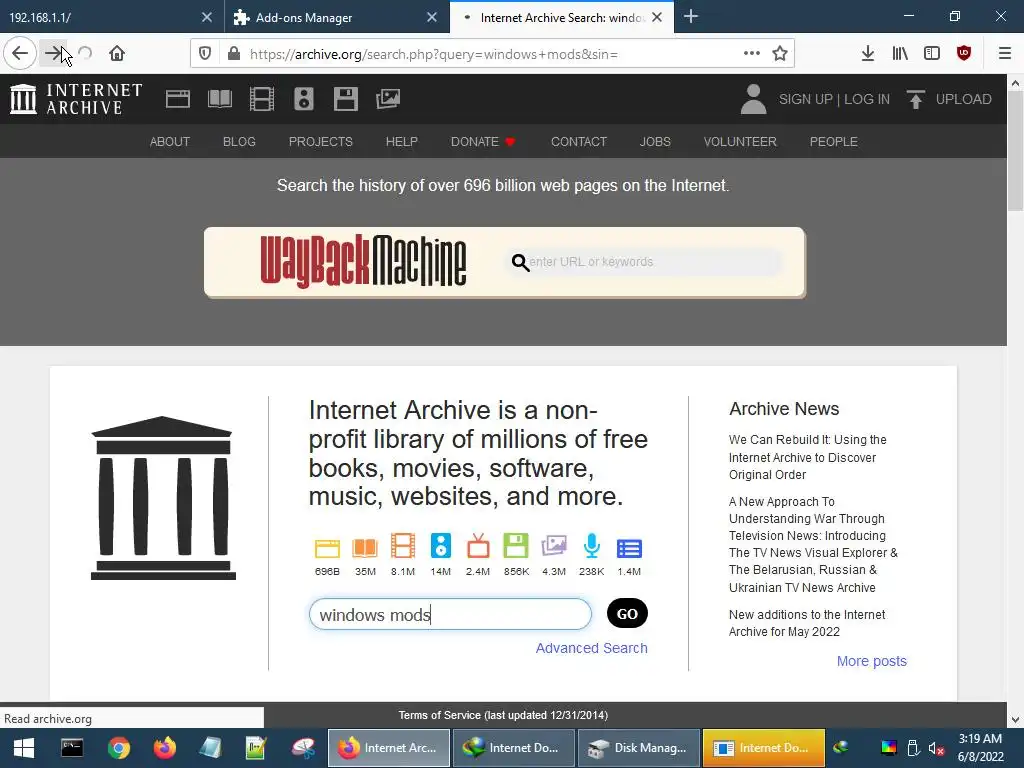Open the blue speaker 14M audio icon
Viewport: 1024px width, 768px height.
pyautogui.click(x=441, y=546)
